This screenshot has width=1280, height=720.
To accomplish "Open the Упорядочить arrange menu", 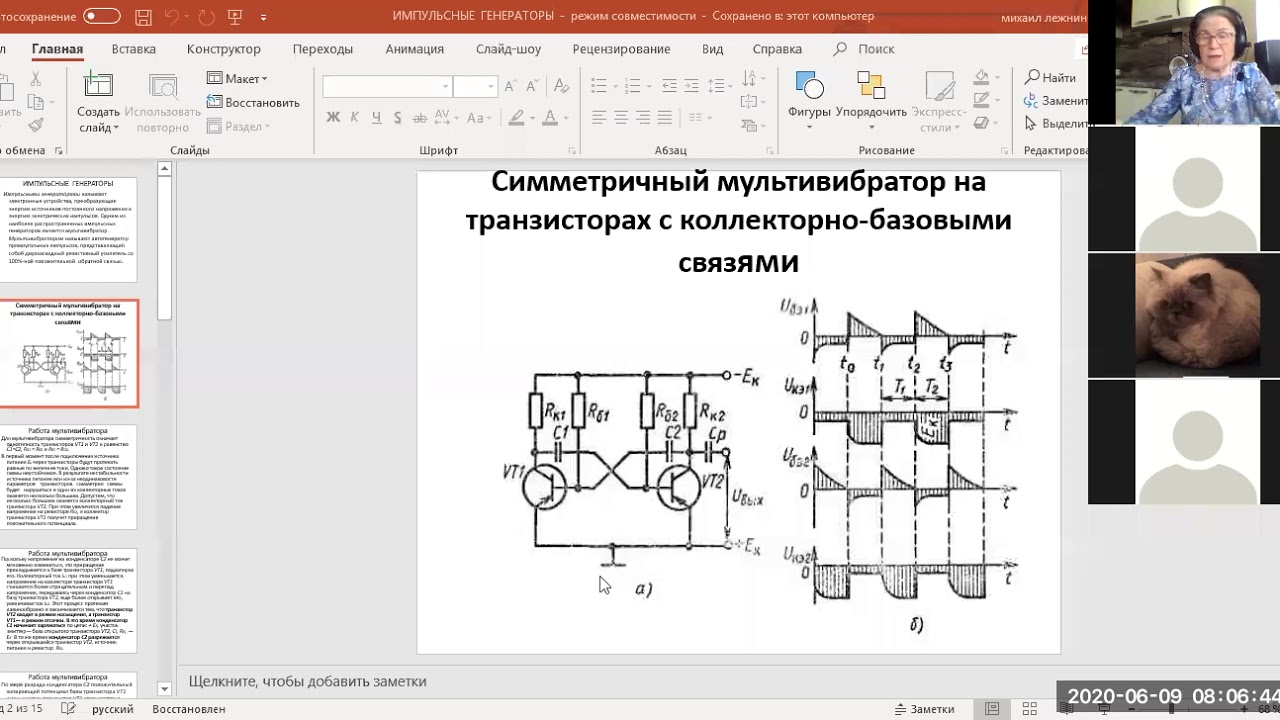I will coord(871,100).
